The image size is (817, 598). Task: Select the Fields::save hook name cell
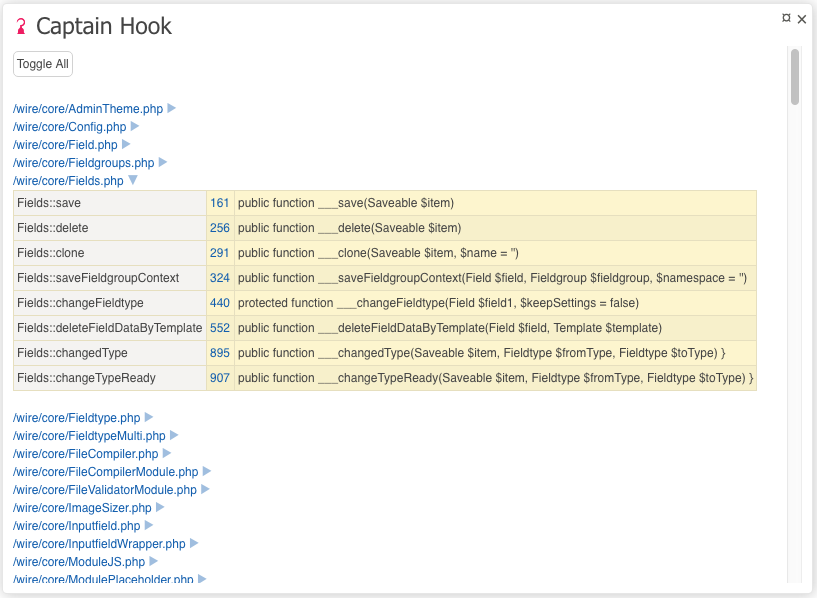click(x=110, y=203)
